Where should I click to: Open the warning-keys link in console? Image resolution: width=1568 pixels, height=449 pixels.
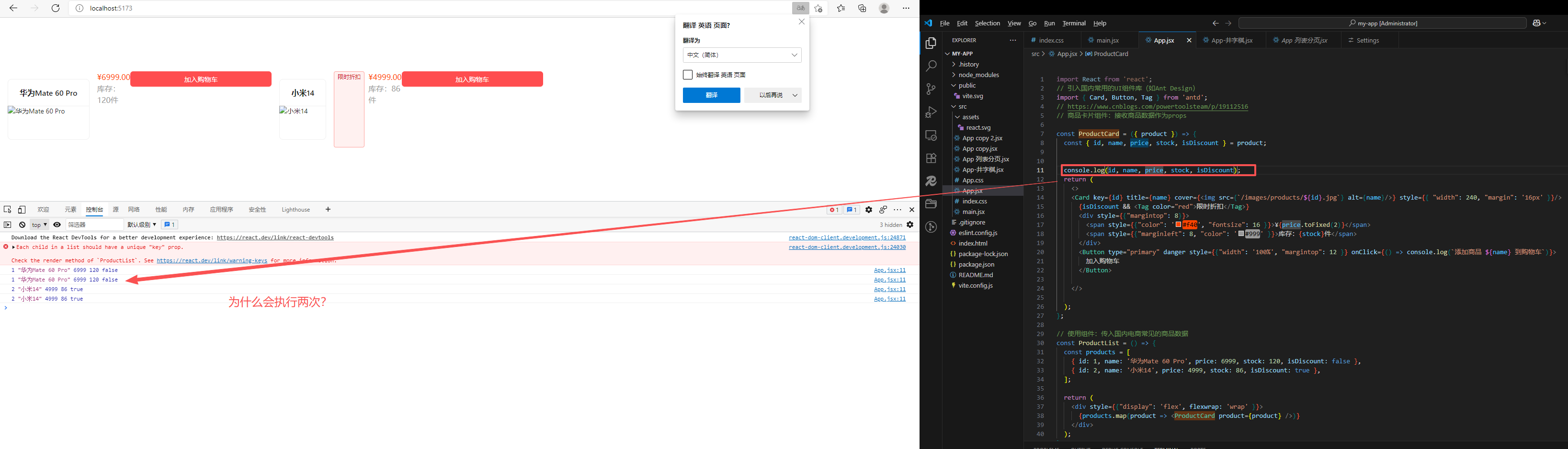pos(212,260)
